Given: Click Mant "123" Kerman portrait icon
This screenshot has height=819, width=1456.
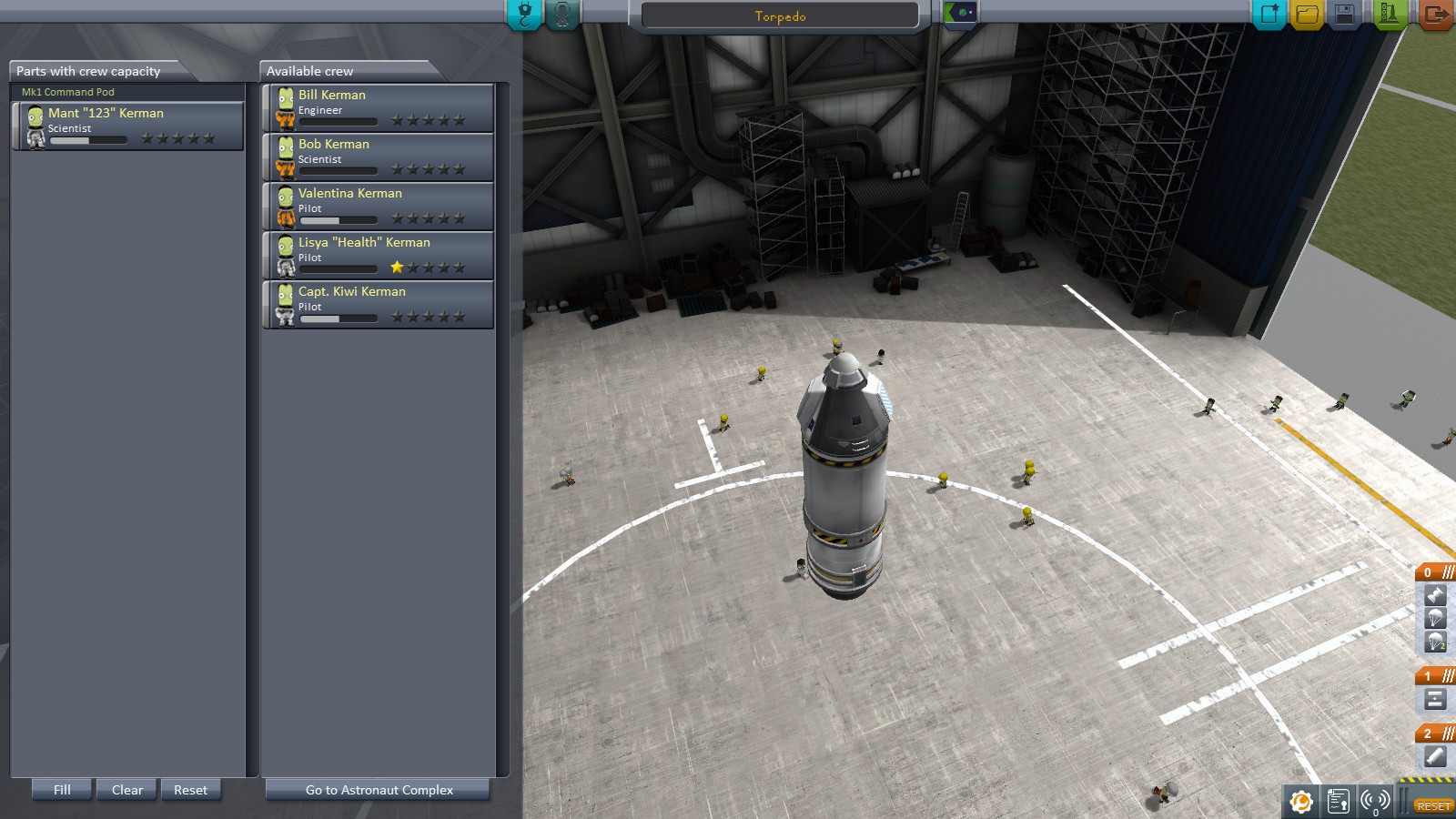Looking at the screenshot, I should (35, 126).
